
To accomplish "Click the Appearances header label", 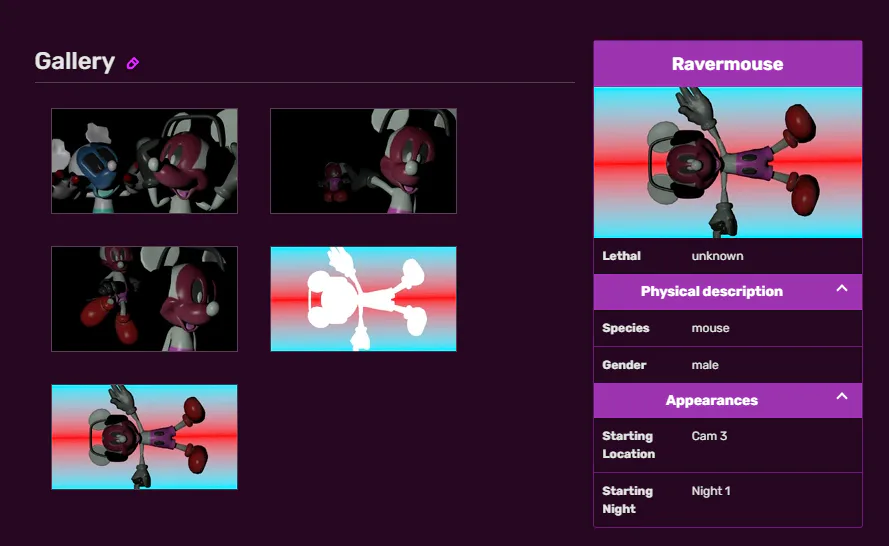I will click(x=712, y=400).
